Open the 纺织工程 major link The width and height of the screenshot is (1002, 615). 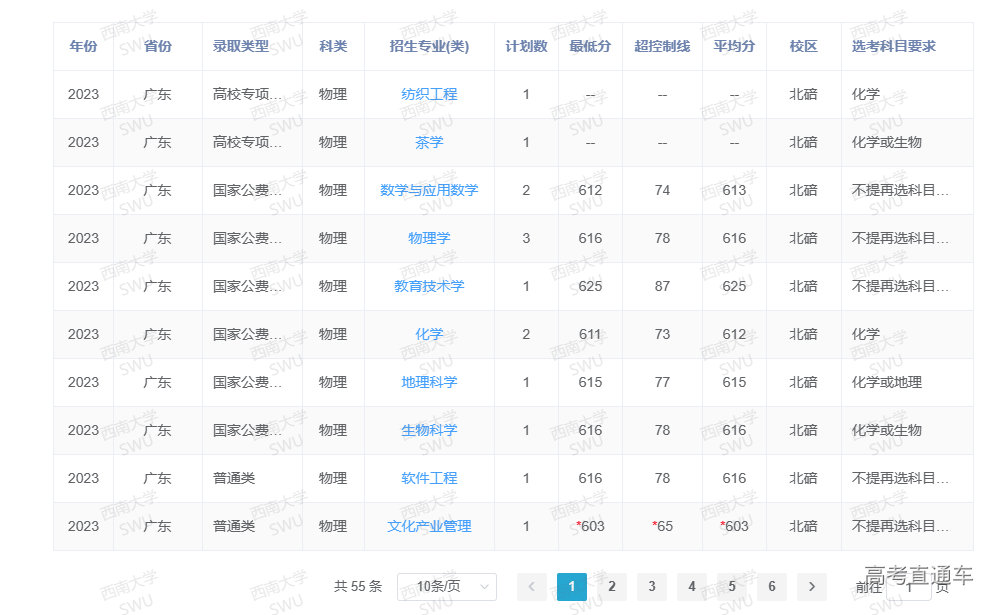coord(429,94)
